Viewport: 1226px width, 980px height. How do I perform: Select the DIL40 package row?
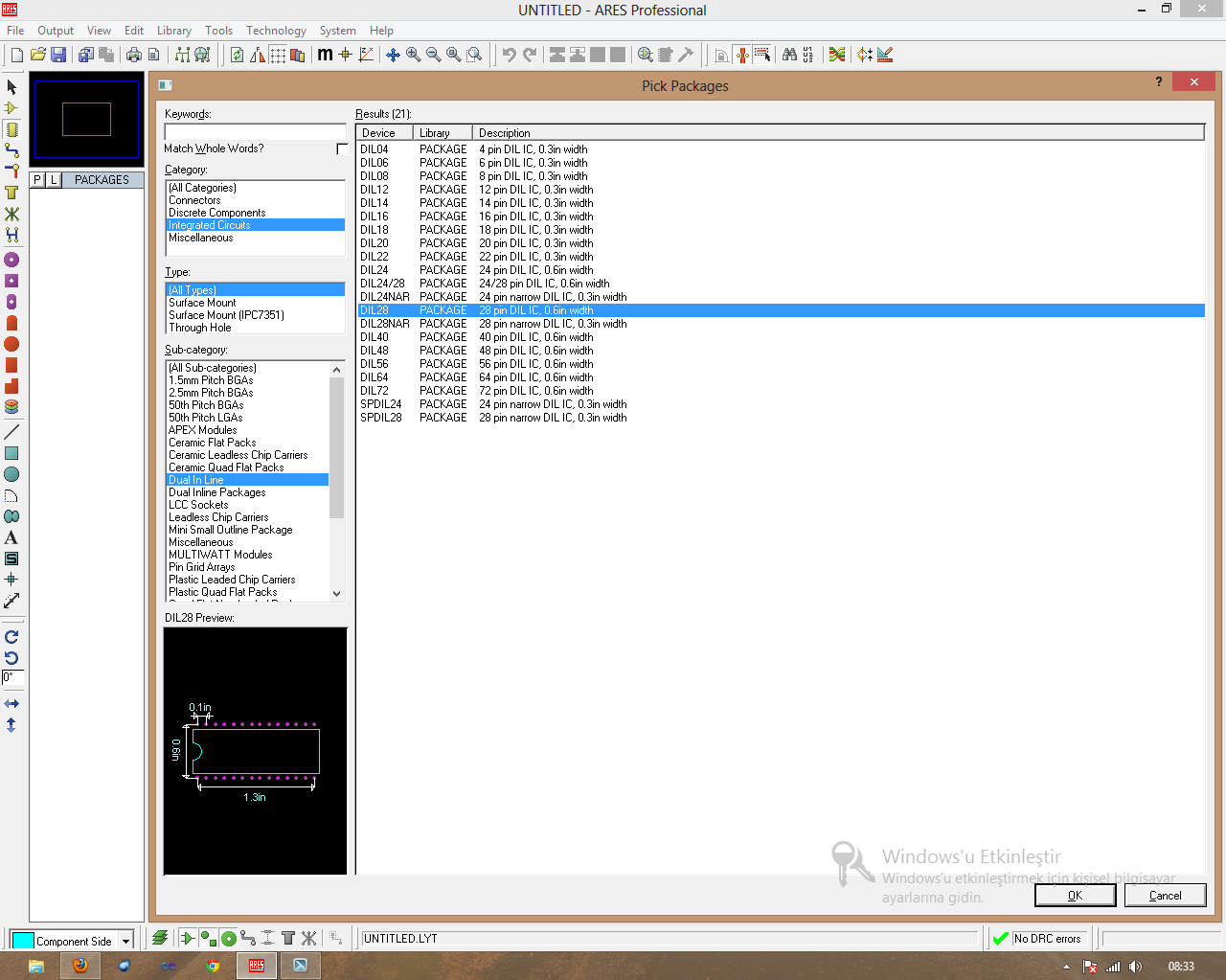click(x=781, y=337)
